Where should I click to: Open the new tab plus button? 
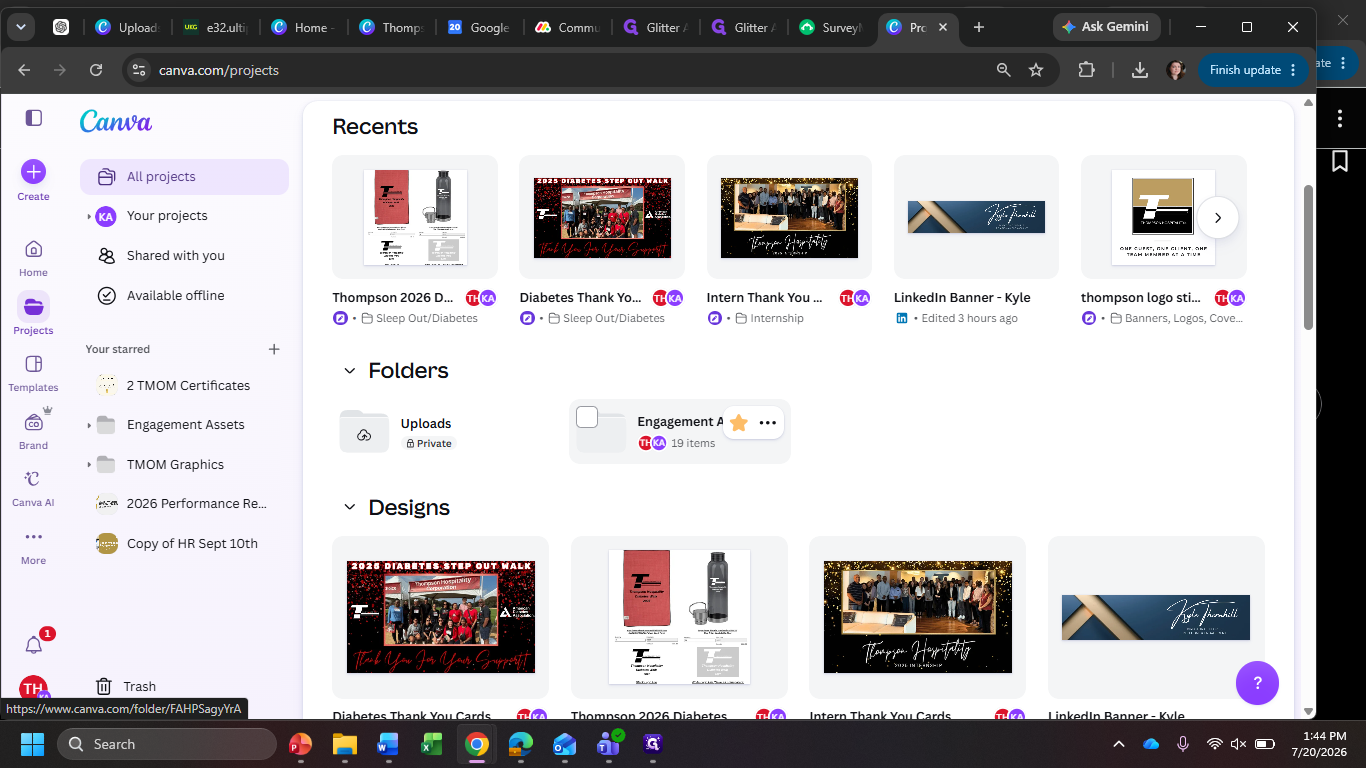[x=979, y=27]
